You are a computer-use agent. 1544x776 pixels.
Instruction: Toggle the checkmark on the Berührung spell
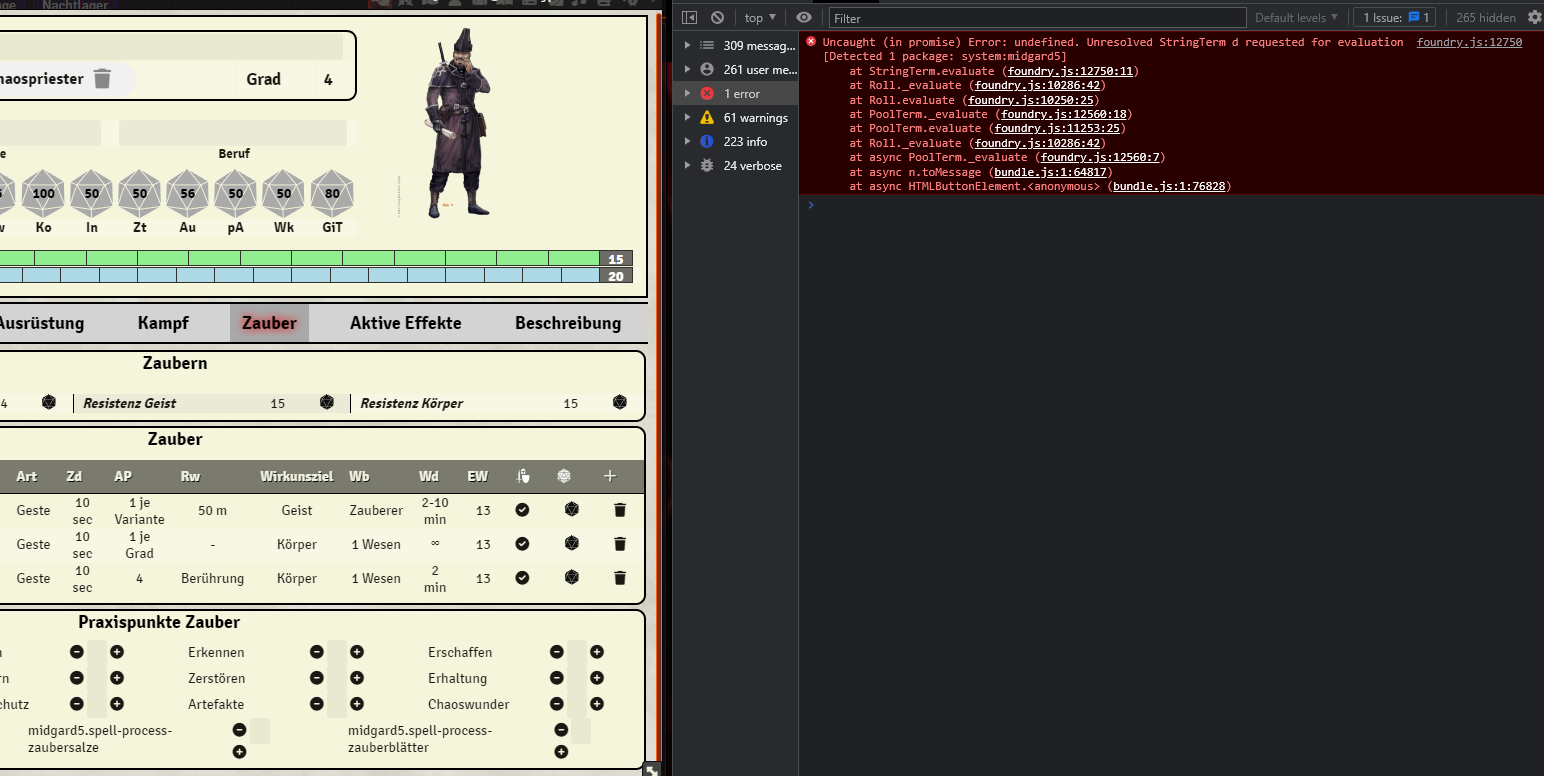pyautogui.click(x=522, y=578)
